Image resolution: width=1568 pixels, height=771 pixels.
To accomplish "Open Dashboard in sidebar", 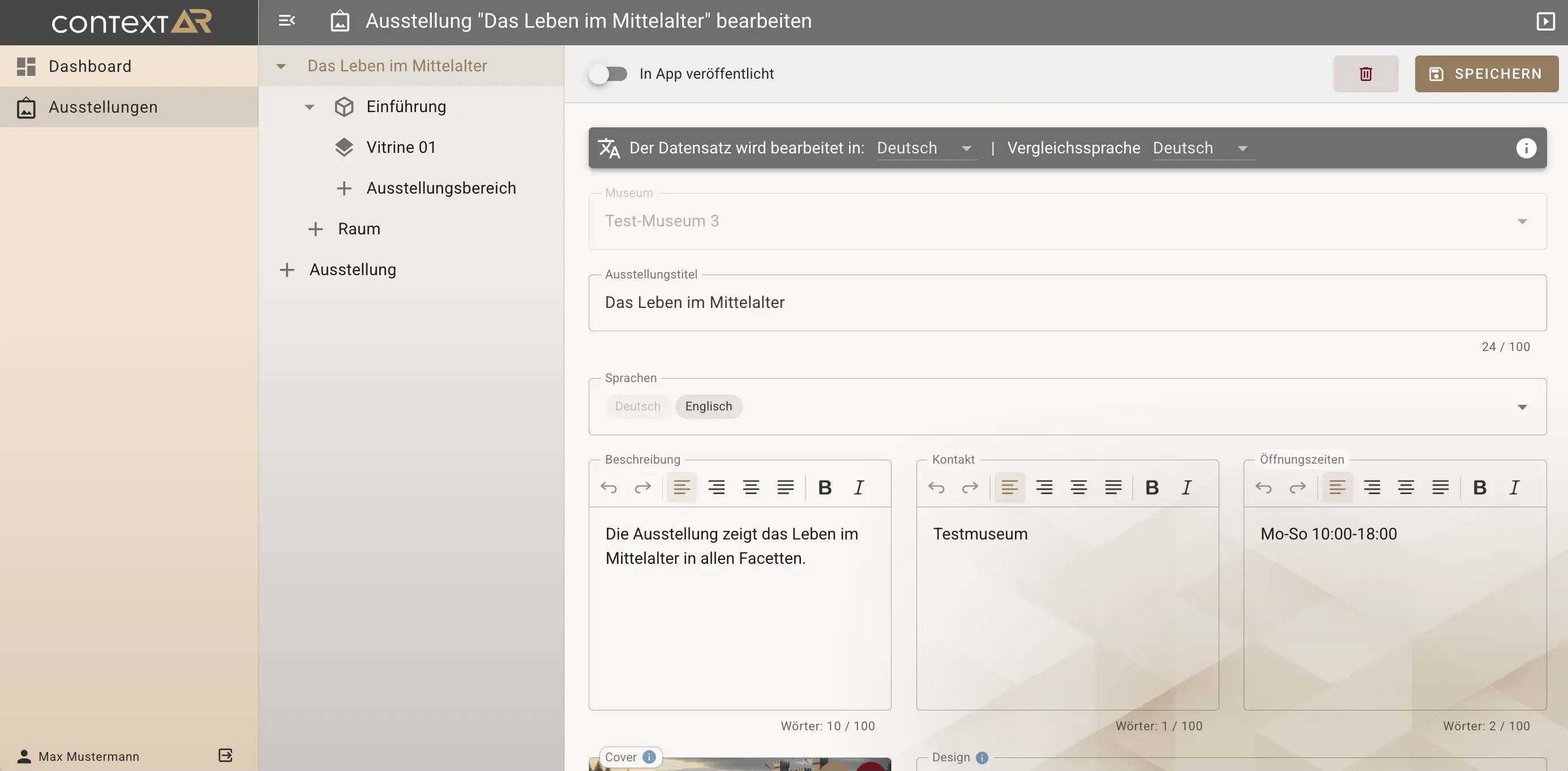I will click(x=90, y=66).
